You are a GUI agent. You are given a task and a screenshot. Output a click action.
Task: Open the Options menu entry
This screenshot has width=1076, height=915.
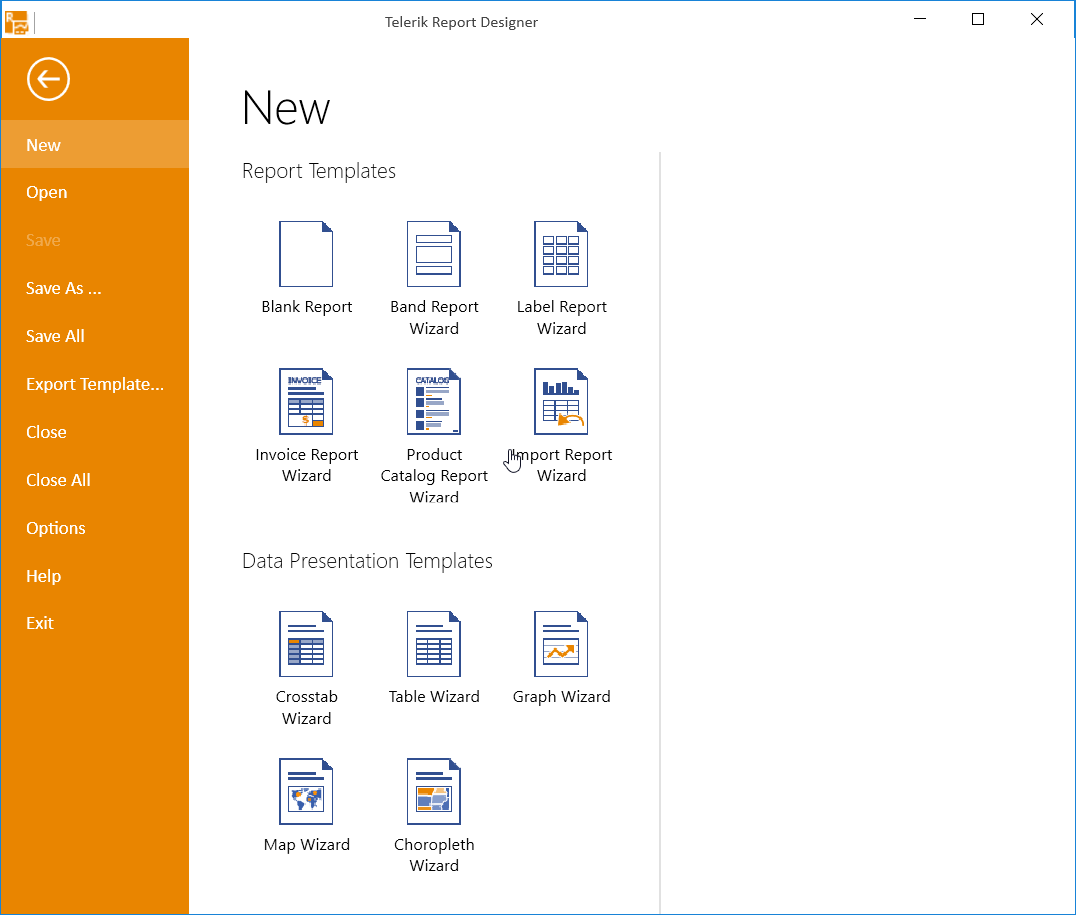pos(56,529)
